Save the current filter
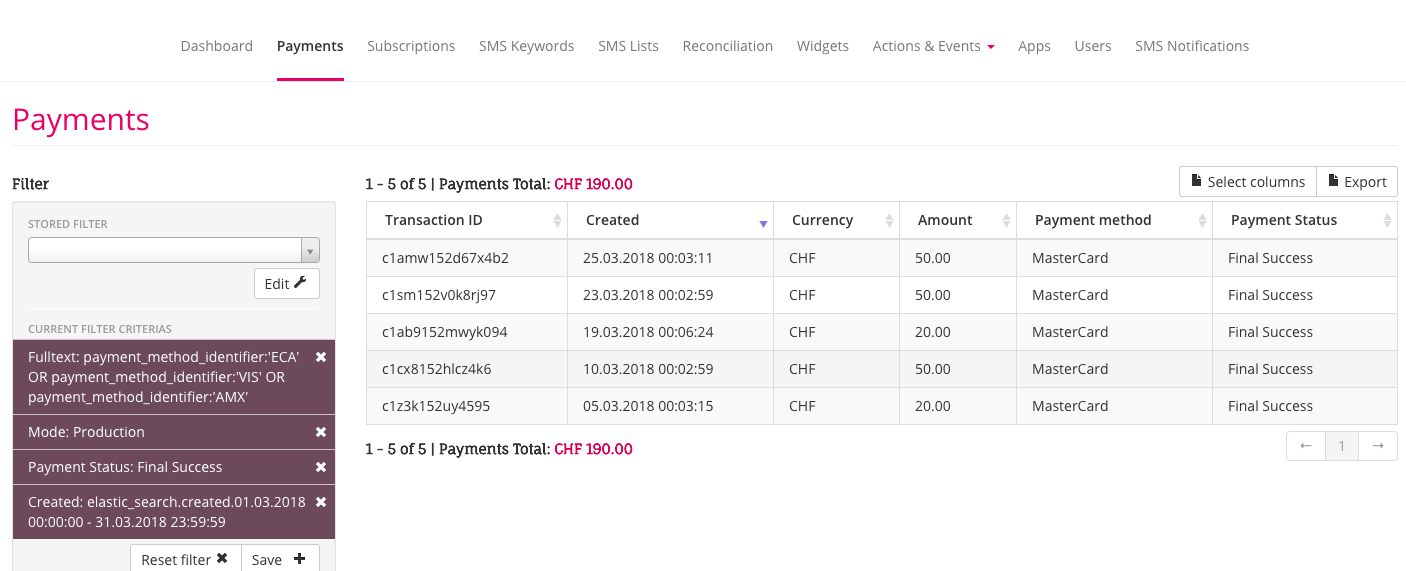The width and height of the screenshot is (1406, 571). tap(280, 559)
